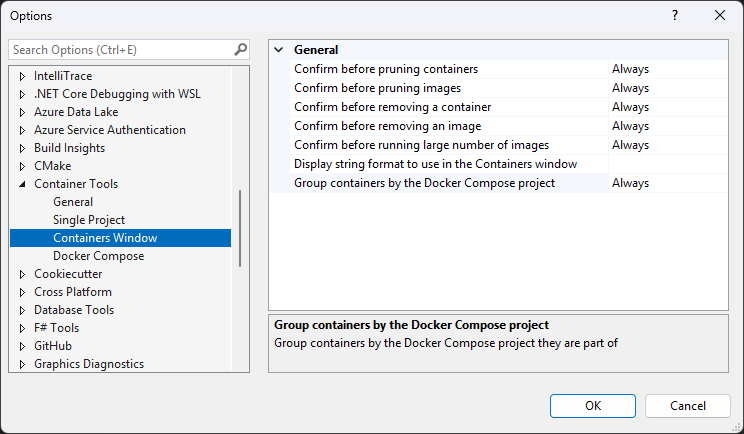Image resolution: width=744 pixels, height=434 pixels.
Task: Select 'Group containers by the Docker Compose project' label
Action: (424, 183)
